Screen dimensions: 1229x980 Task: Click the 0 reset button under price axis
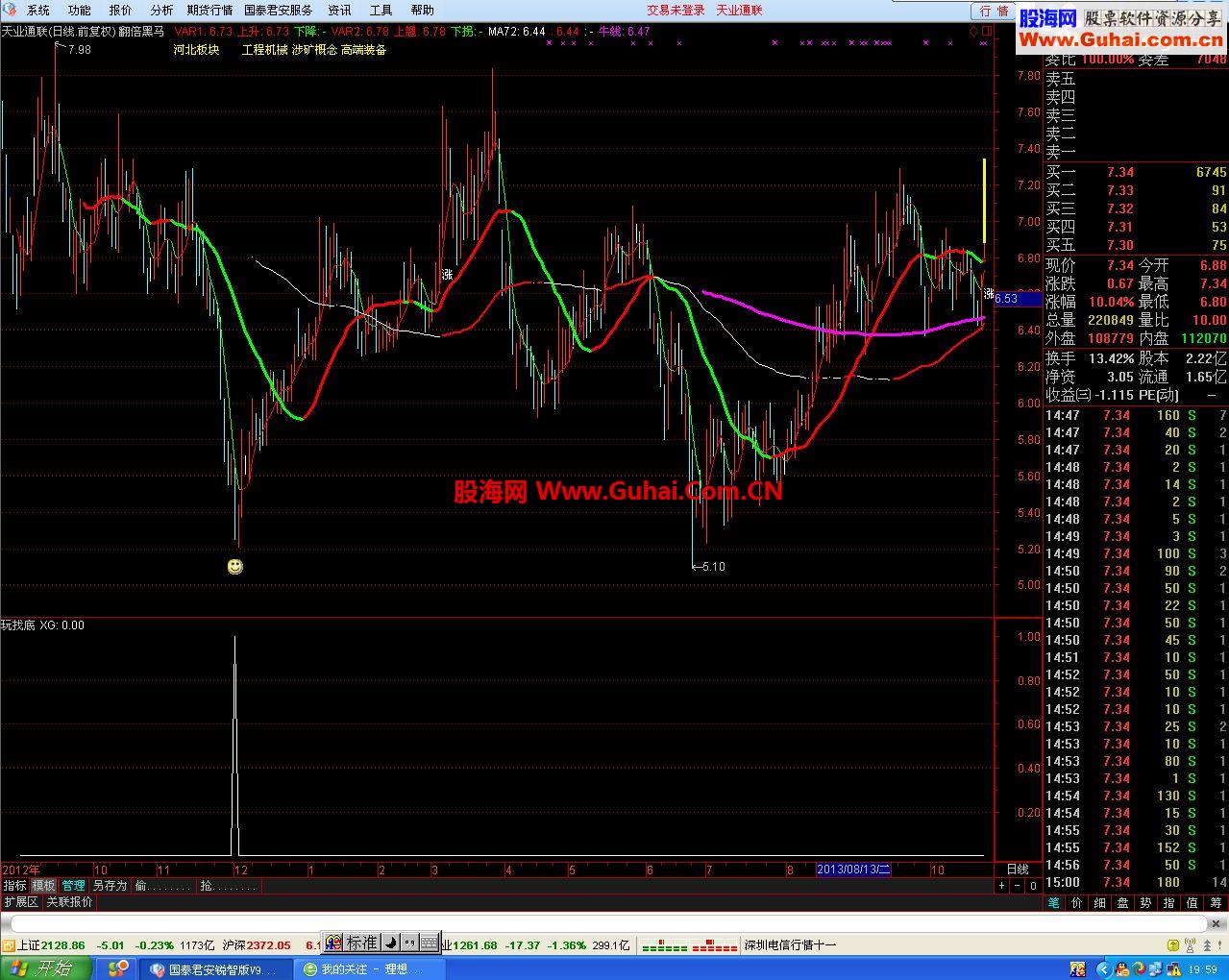pyautogui.click(x=1033, y=886)
